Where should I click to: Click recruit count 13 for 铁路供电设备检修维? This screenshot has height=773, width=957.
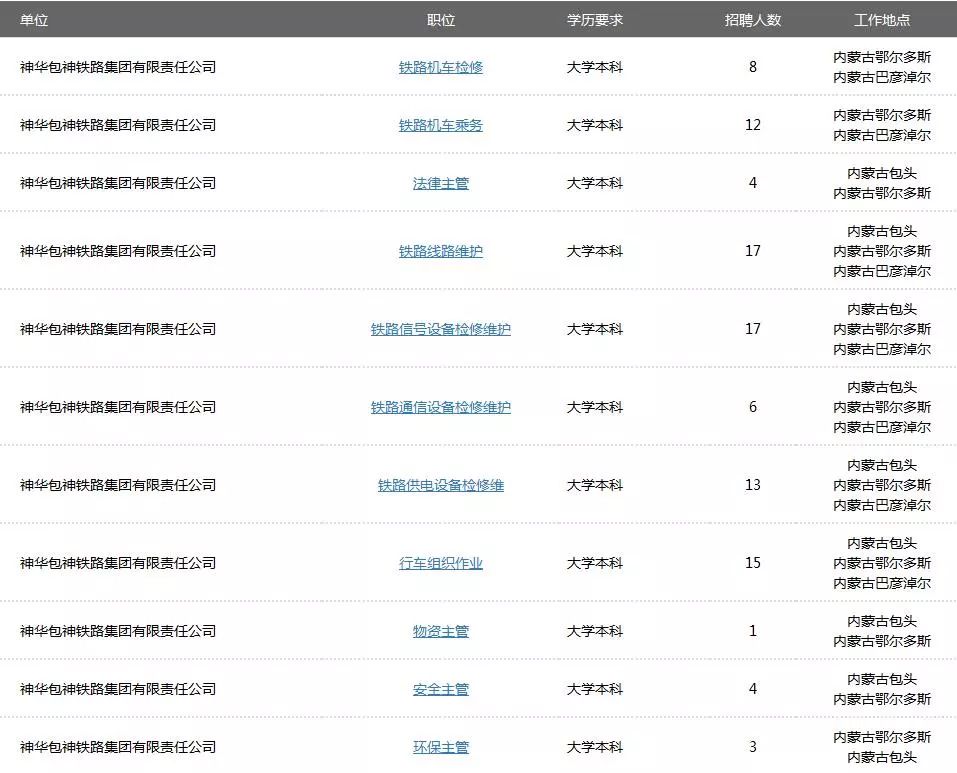753,485
